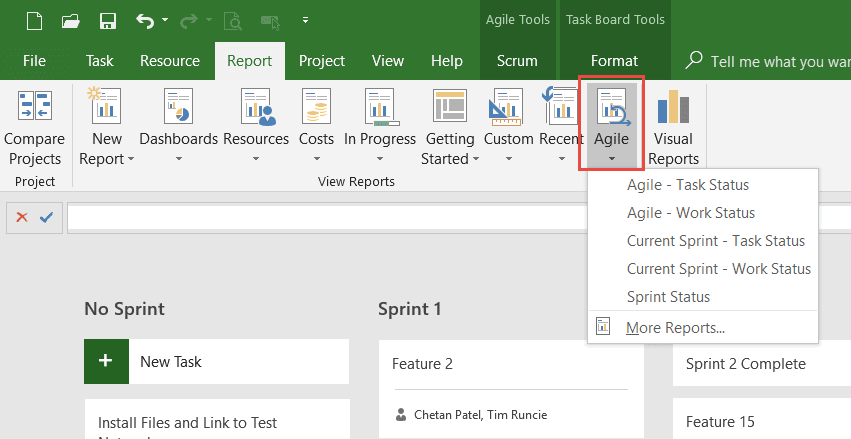Click the Dashboards reports icon

point(179,106)
